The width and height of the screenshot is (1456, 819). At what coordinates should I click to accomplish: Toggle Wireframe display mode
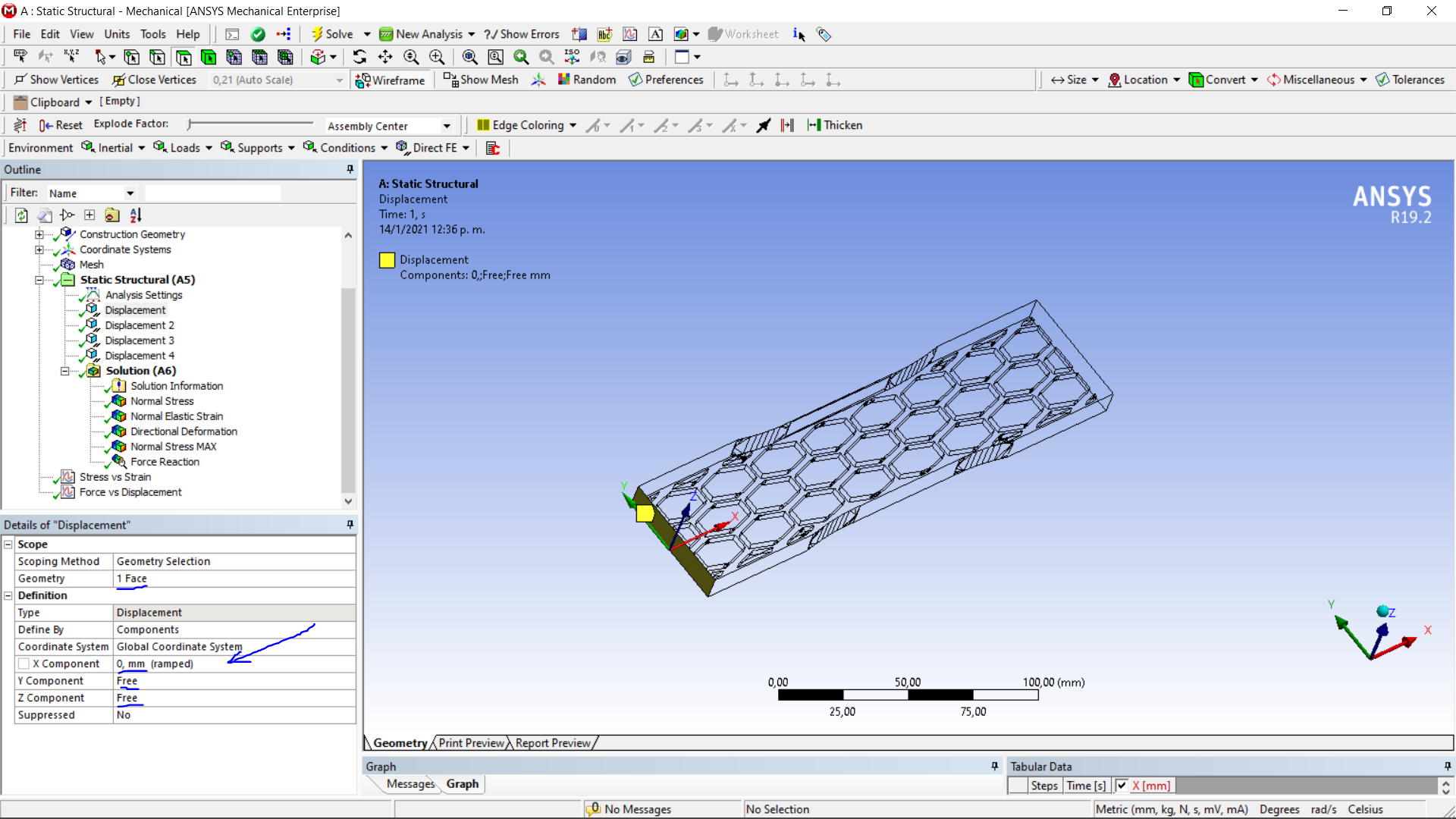[391, 80]
